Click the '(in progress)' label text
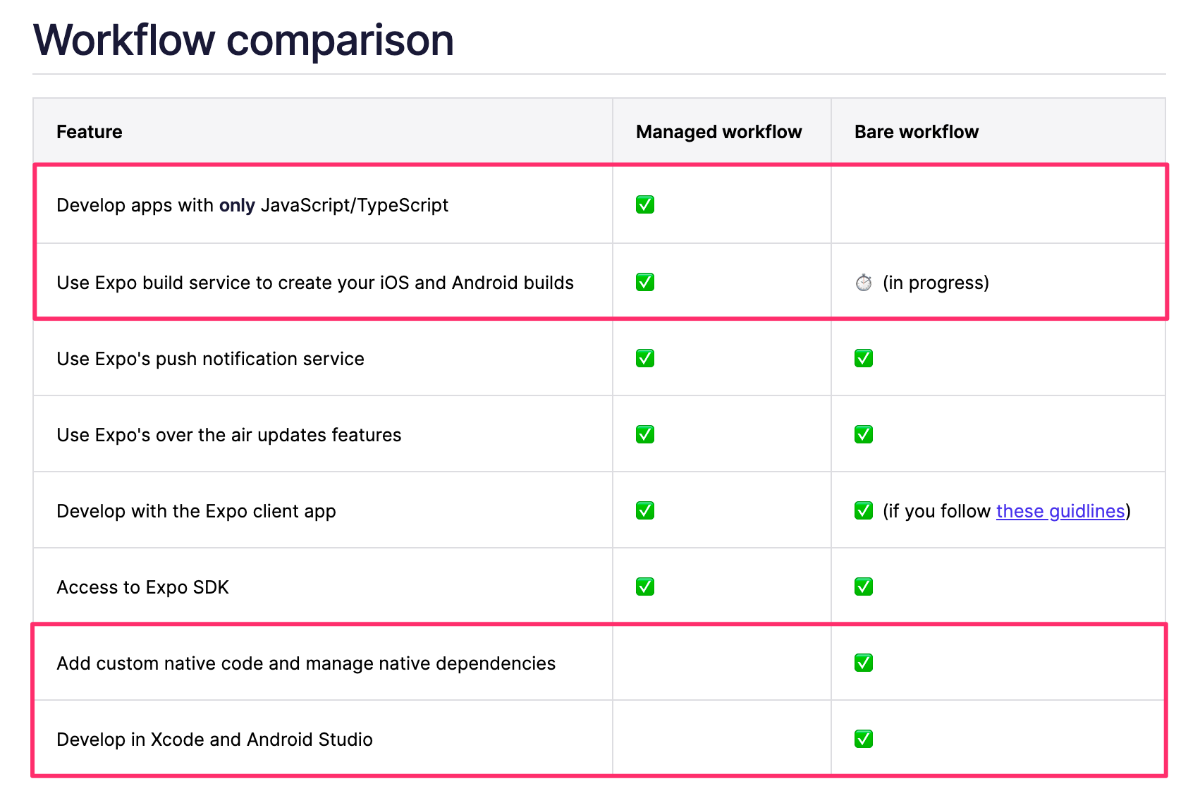1200x798 pixels. pyautogui.click(x=936, y=283)
